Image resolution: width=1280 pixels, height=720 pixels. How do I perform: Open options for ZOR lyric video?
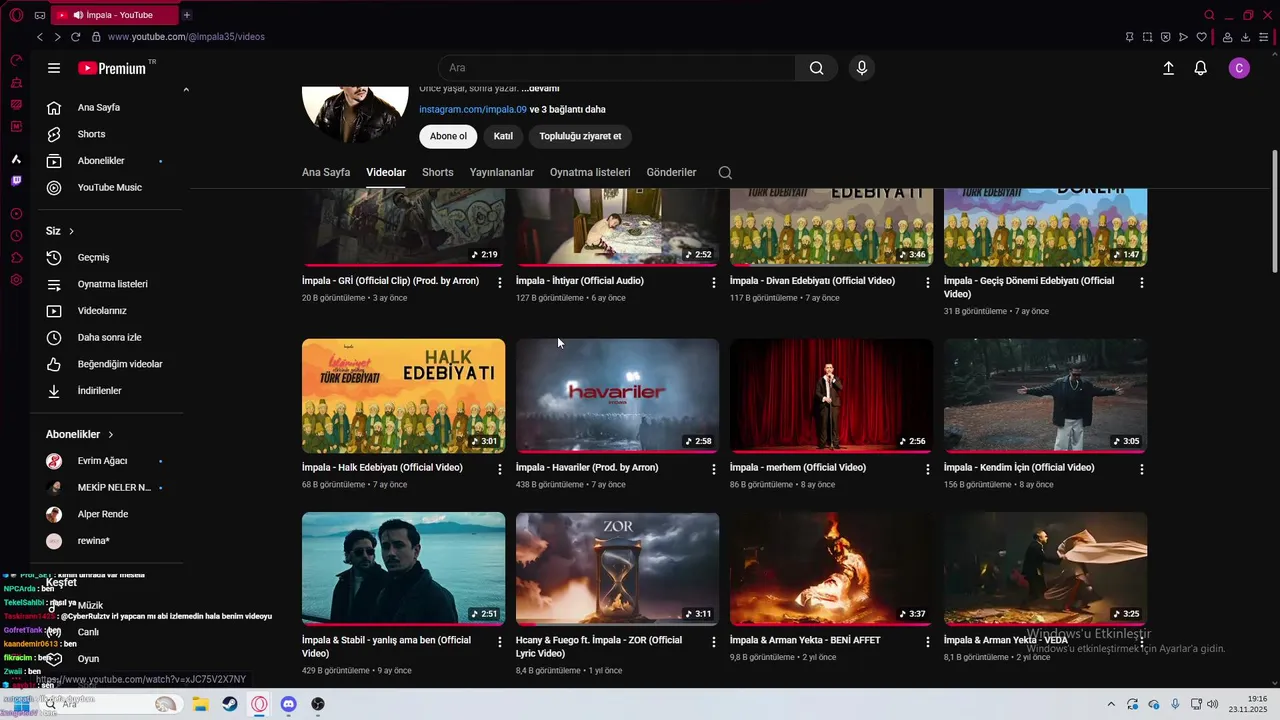coord(714,643)
